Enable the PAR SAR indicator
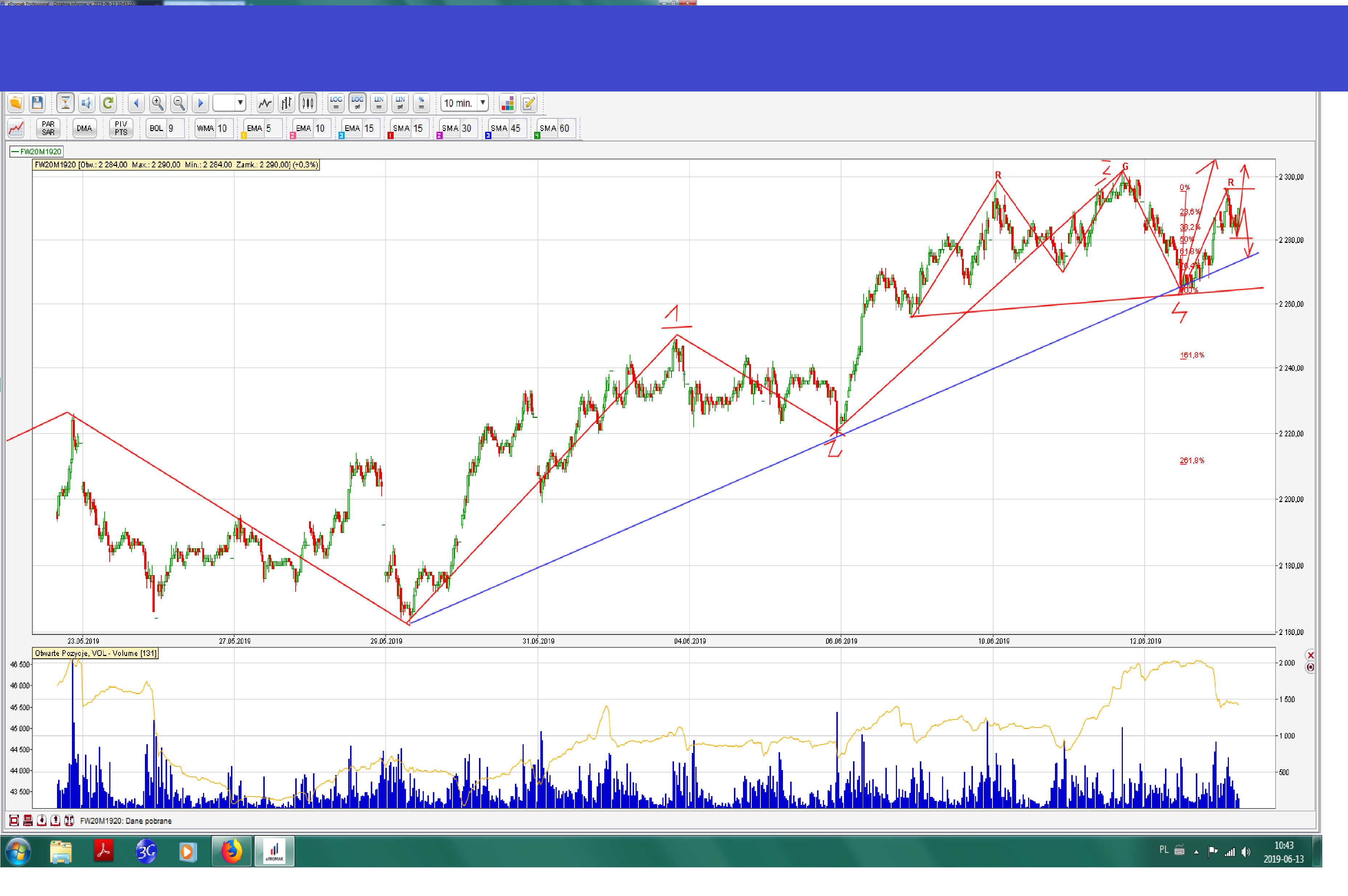The image size is (1348, 896). 48,128
